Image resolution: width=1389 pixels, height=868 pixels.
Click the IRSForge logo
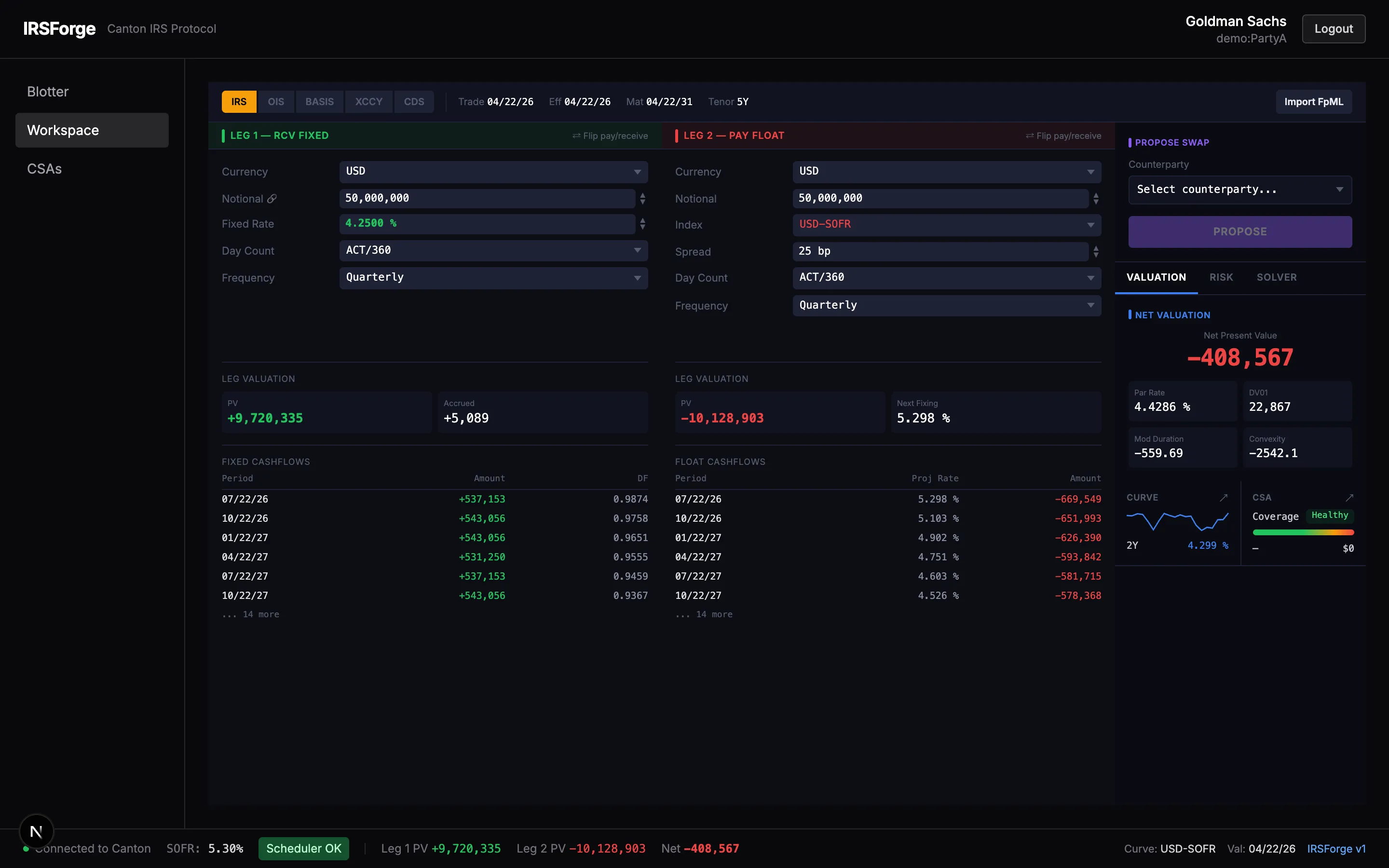(x=59, y=29)
